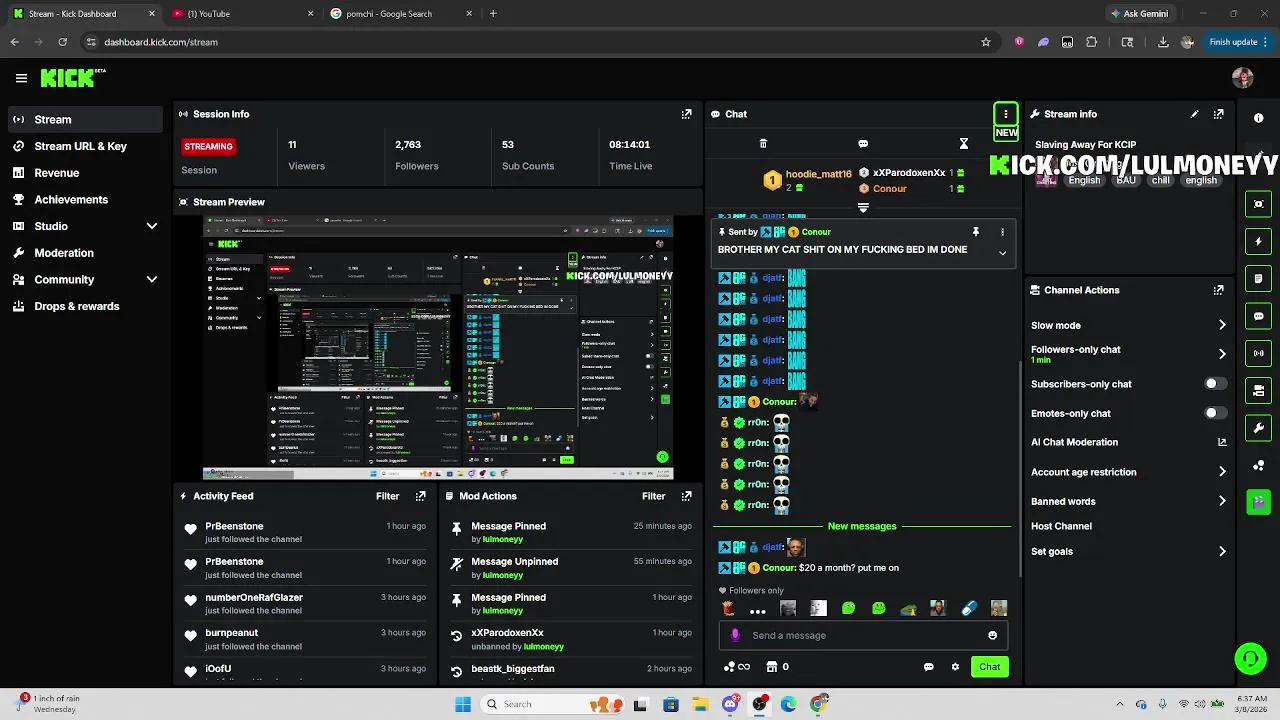The width and height of the screenshot is (1280, 720).
Task: Open the Achievements sidebar item
Action: pyautogui.click(x=84, y=199)
